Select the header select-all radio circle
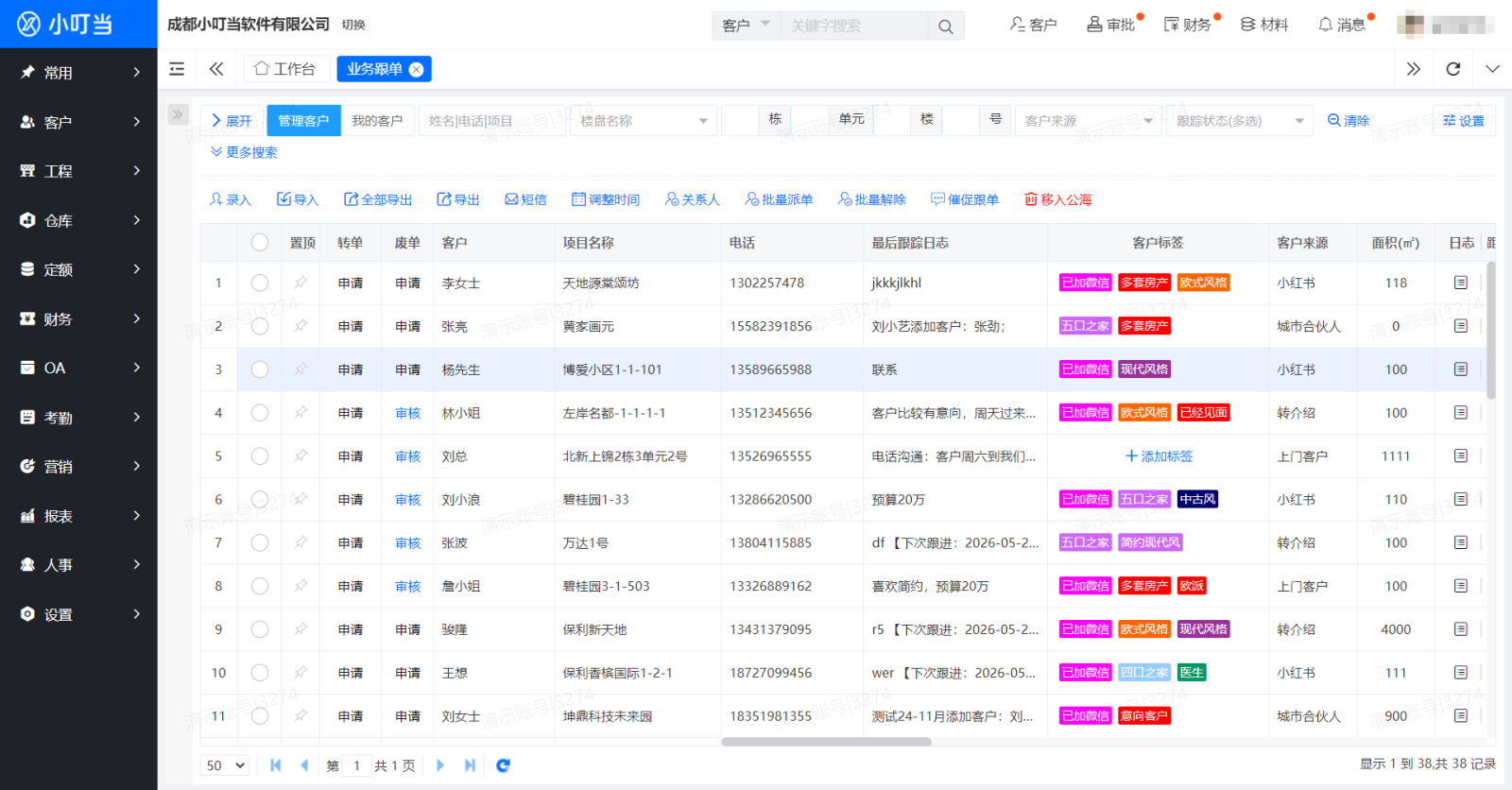The image size is (1512, 790). pos(260,243)
